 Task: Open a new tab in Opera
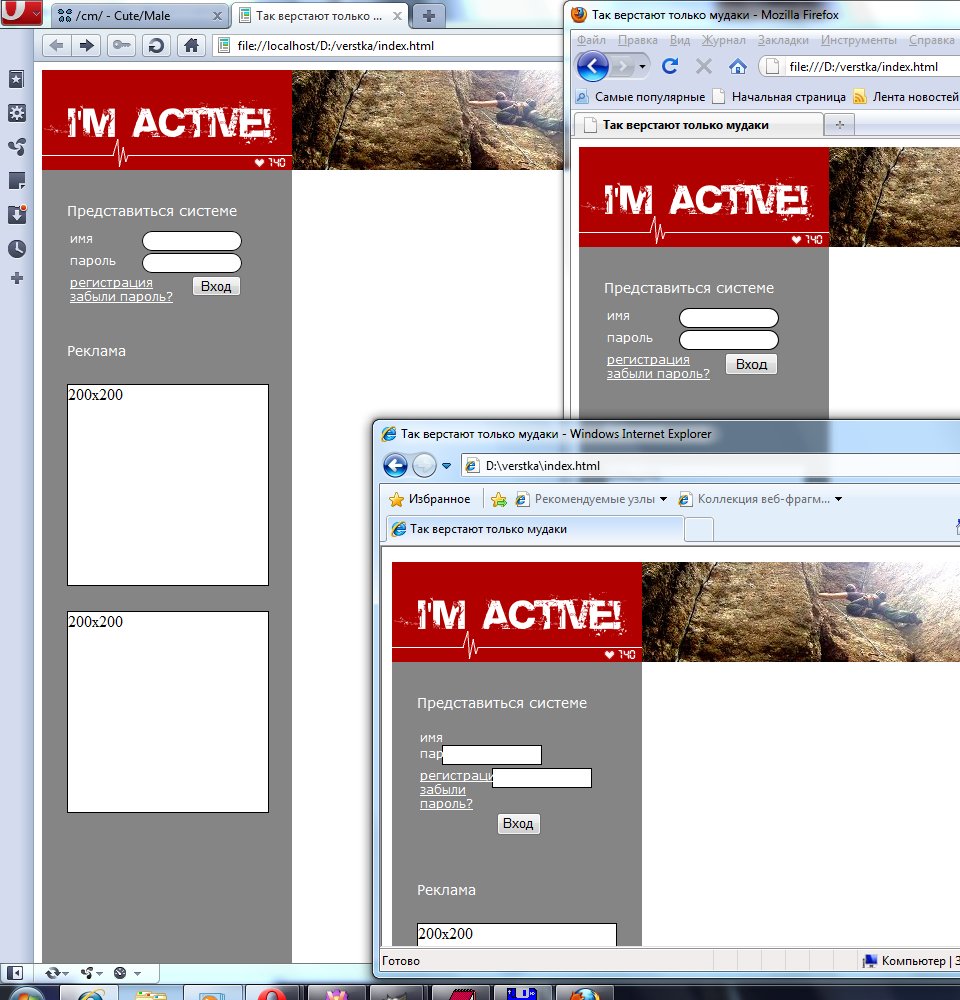[429, 16]
